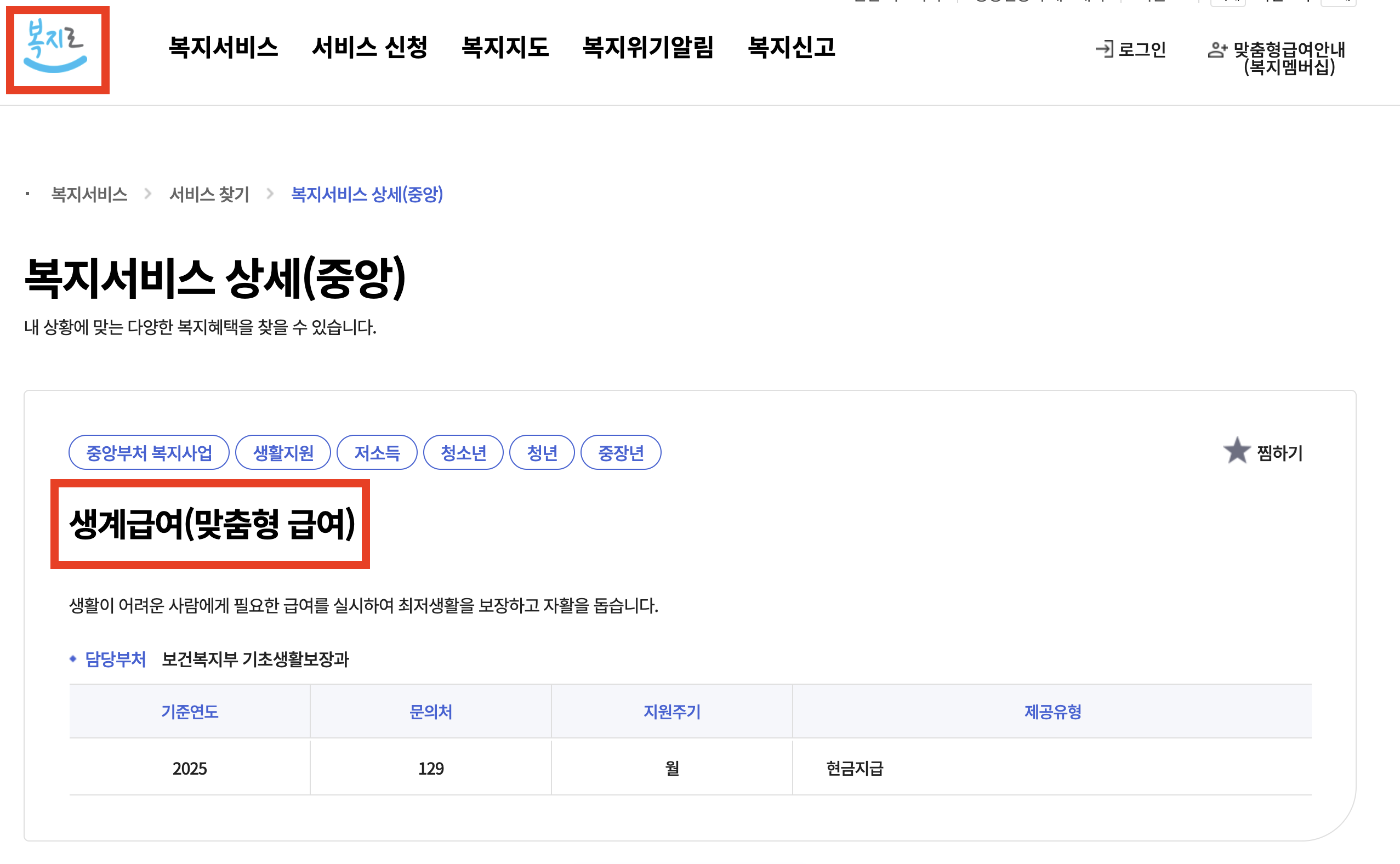The height and width of the screenshot is (864, 1400).
Task: Open 맞춤형급여안내(복지멤버십) link
Action: pos(1289,58)
